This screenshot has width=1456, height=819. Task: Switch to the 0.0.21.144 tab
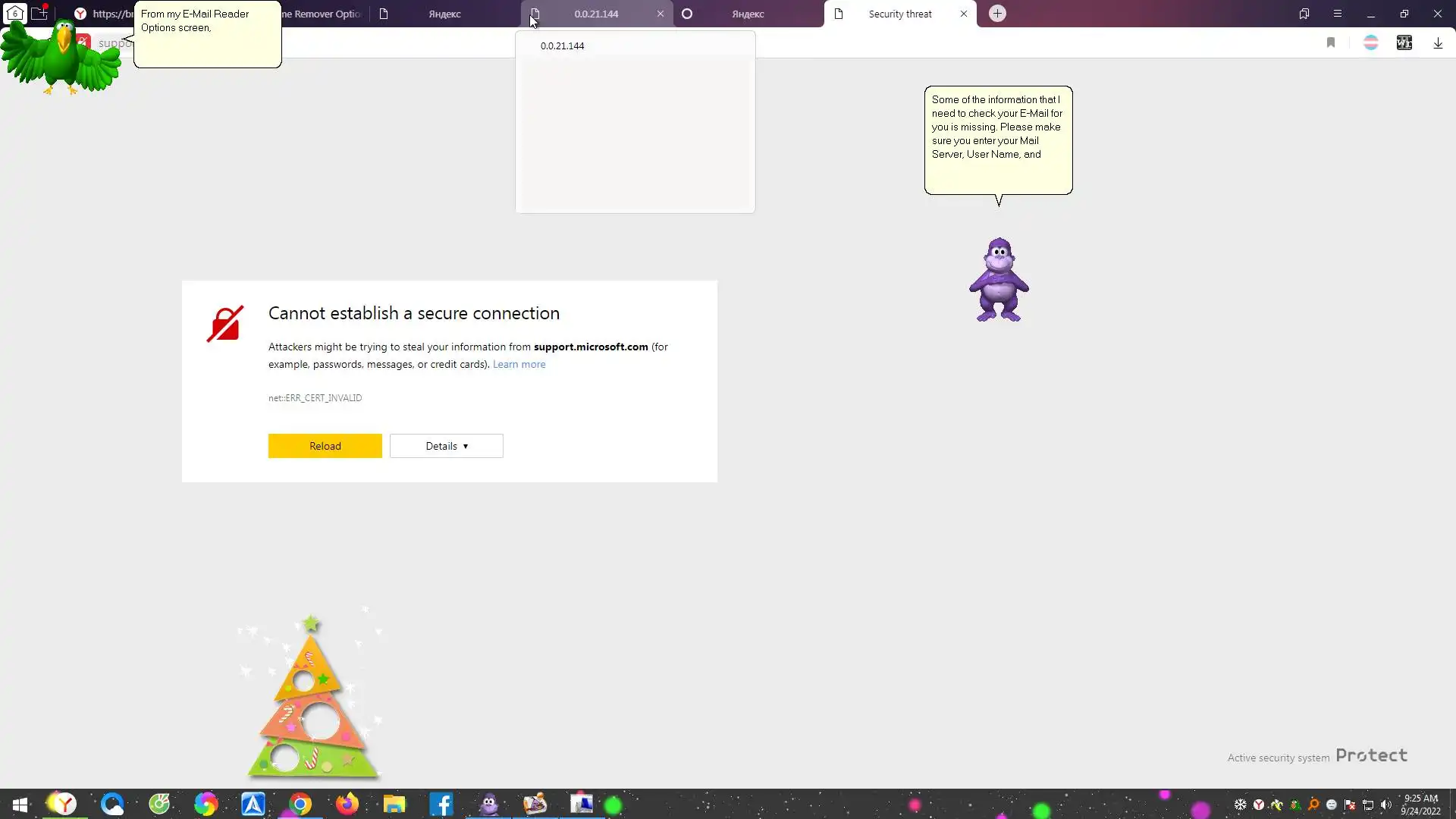[595, 14]
